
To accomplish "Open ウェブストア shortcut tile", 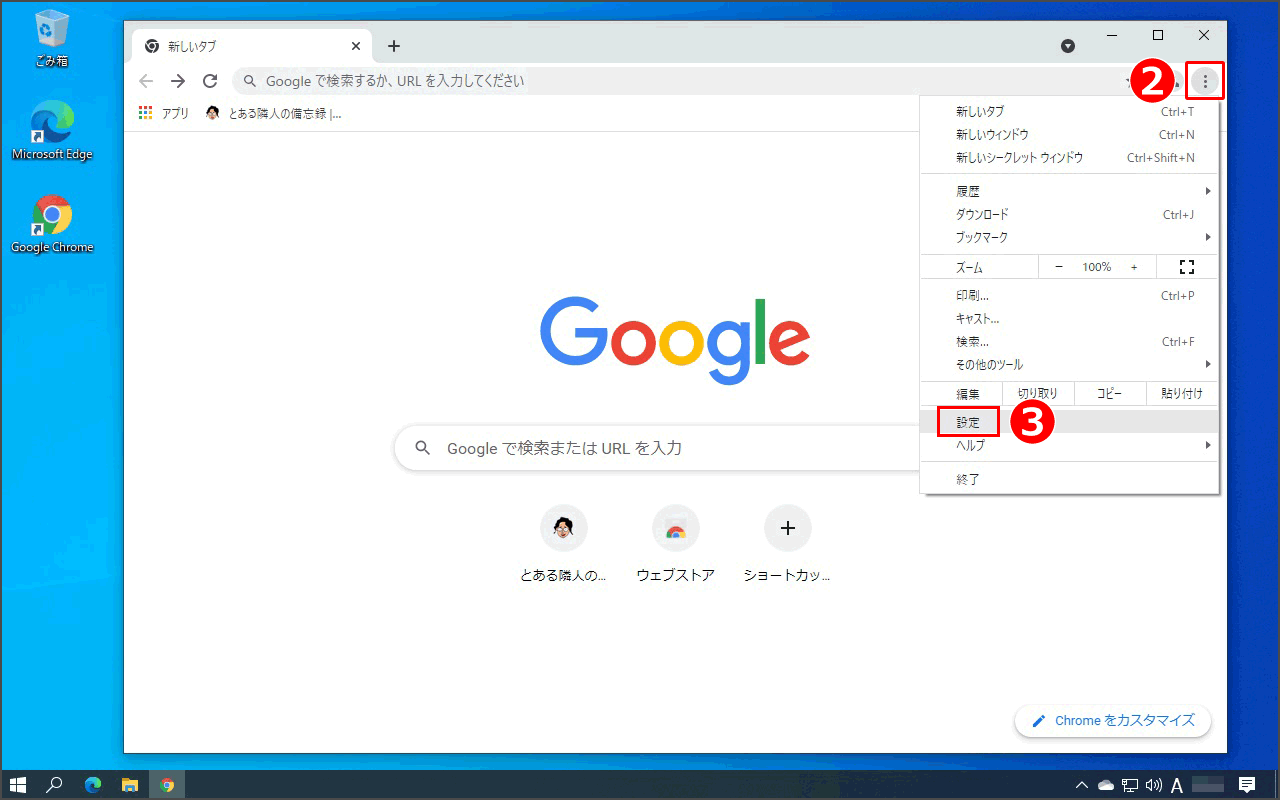I will pos(675,545).
